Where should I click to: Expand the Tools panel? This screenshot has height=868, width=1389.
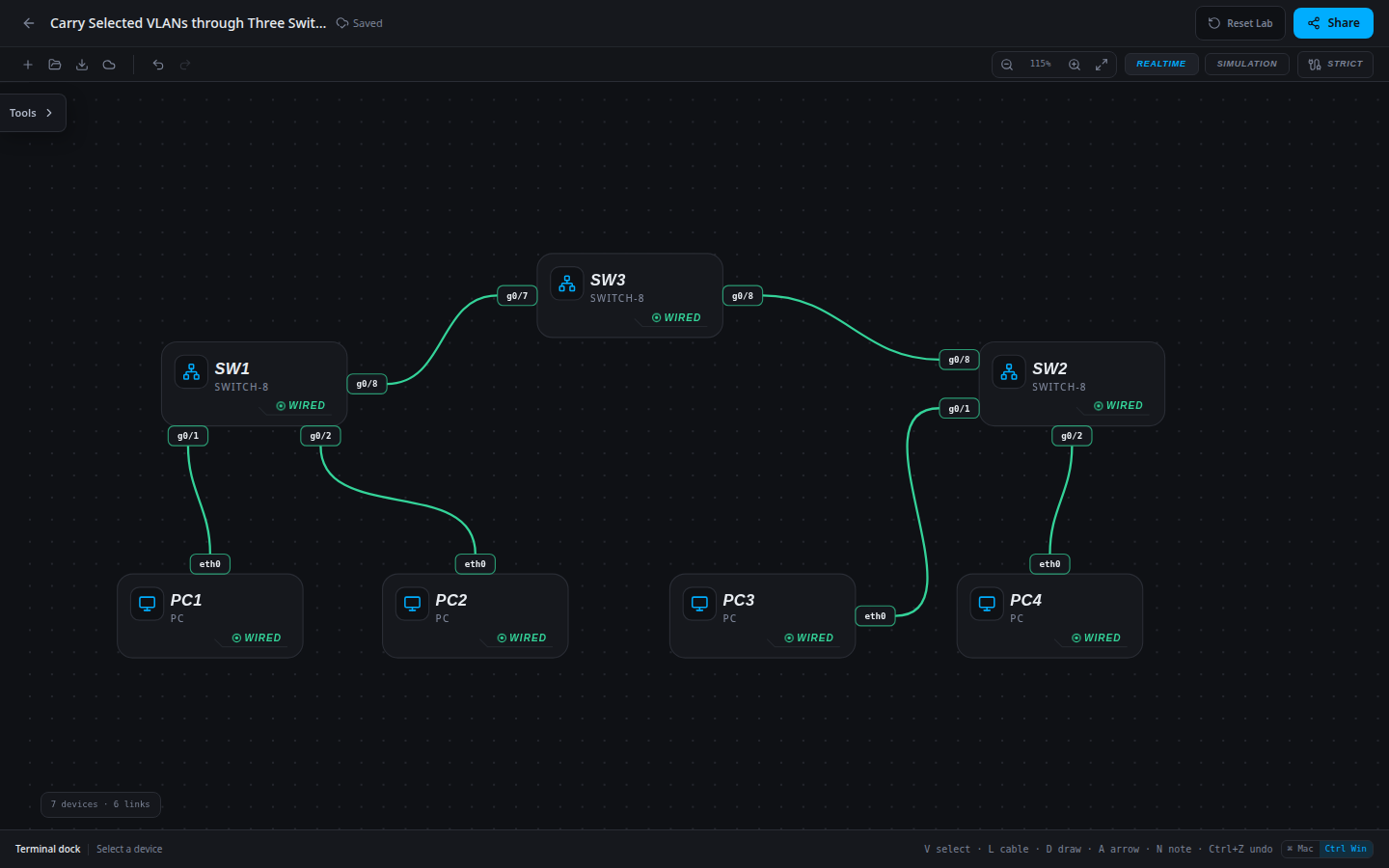pos(32,113)
